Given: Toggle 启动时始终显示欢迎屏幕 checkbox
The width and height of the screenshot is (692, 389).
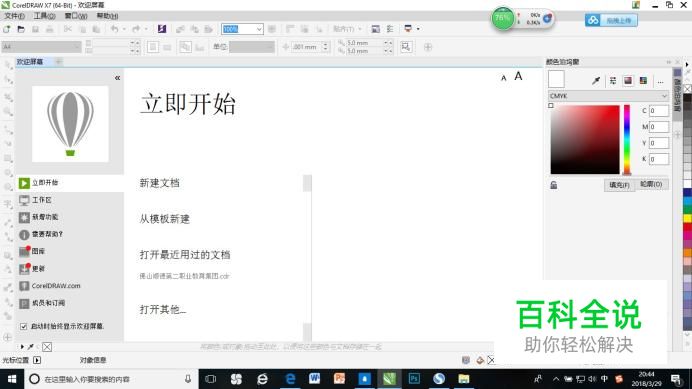Looking at the screenshot, I should pyautogui.click(x=23, y=326).
